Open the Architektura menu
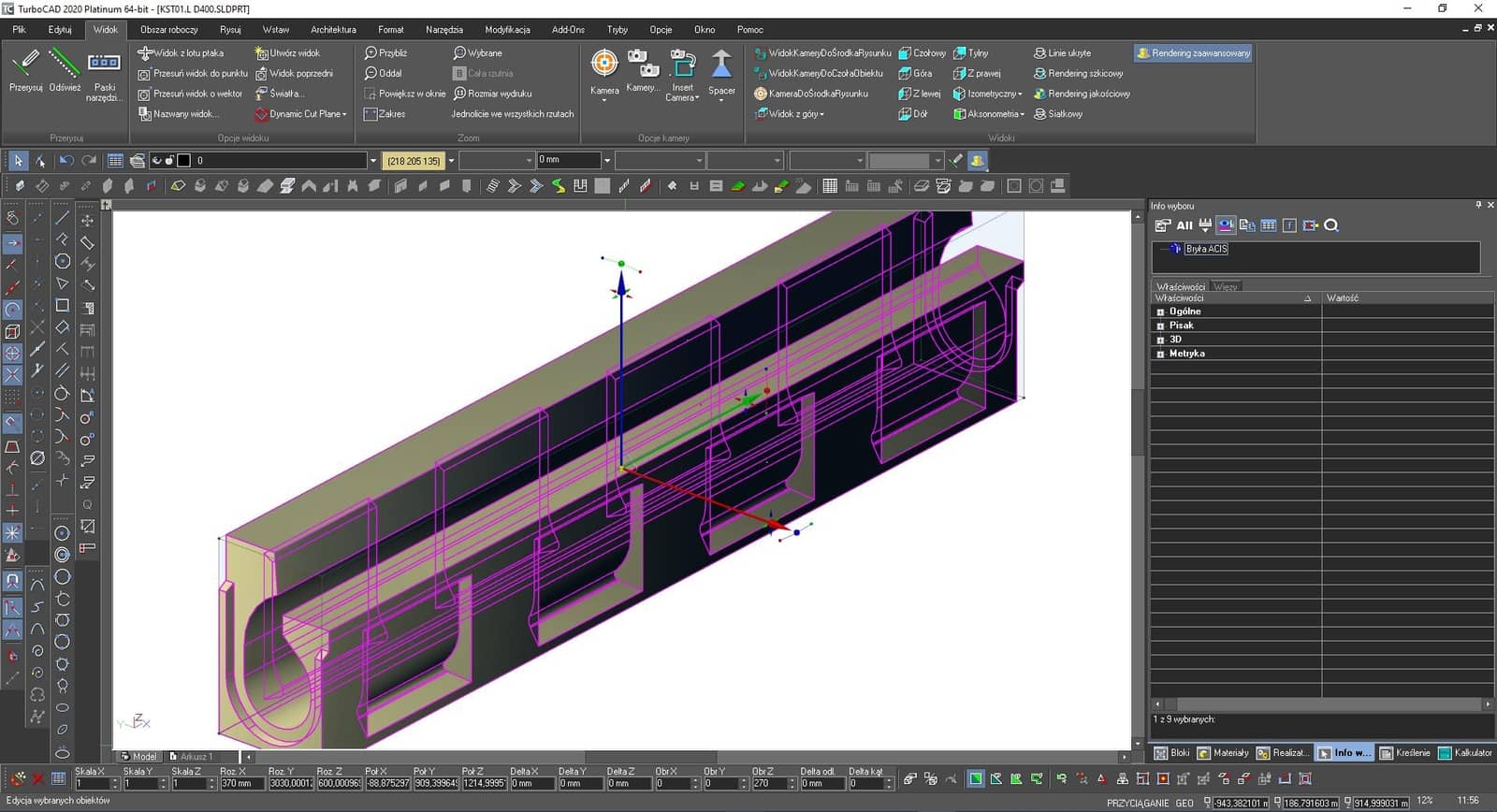The image size is (1497, 812). point(333,30)
